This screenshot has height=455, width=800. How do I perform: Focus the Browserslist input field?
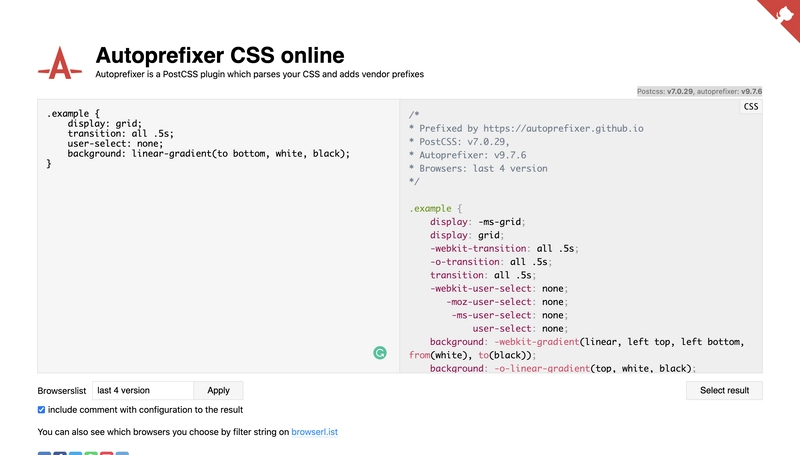click(143, 390)
